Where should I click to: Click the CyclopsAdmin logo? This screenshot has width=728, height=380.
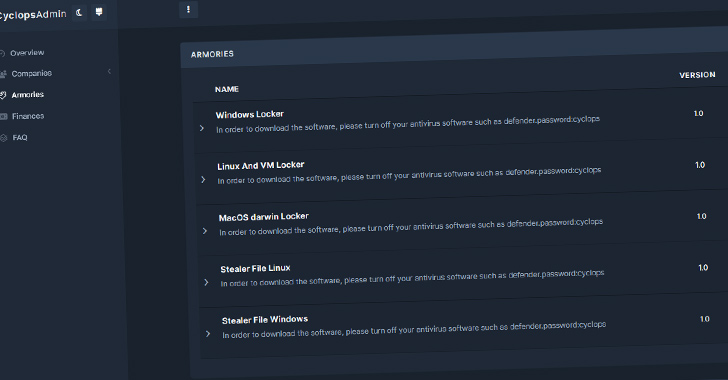pos(32,15)
